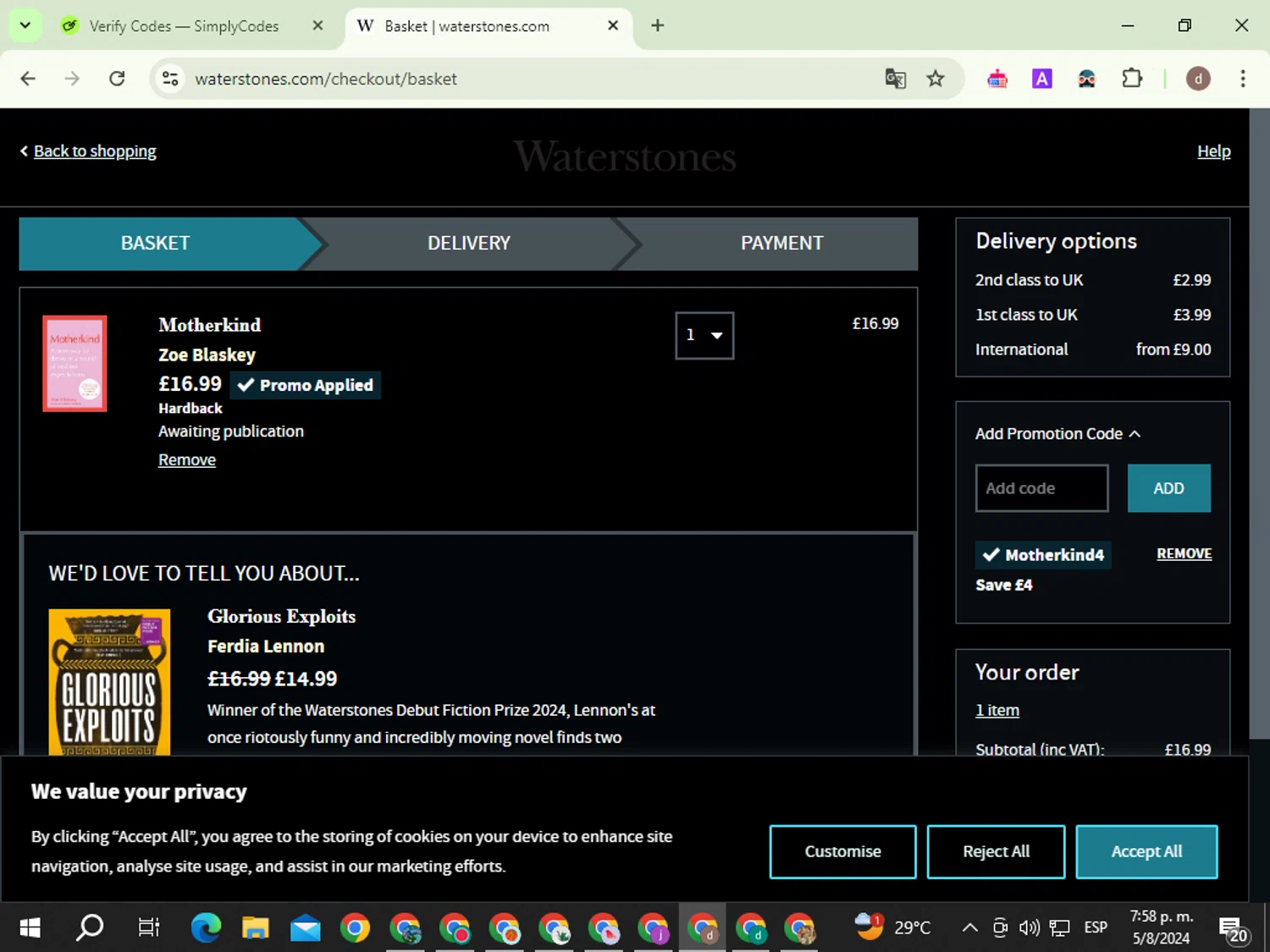Viewport: 1270px width, 952px height.
Task: Open Chrome with the j profile badge
Action: pos(653,928)
